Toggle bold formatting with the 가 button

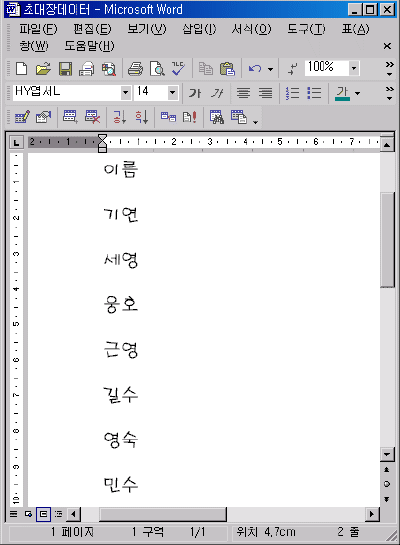coord(195,93)
